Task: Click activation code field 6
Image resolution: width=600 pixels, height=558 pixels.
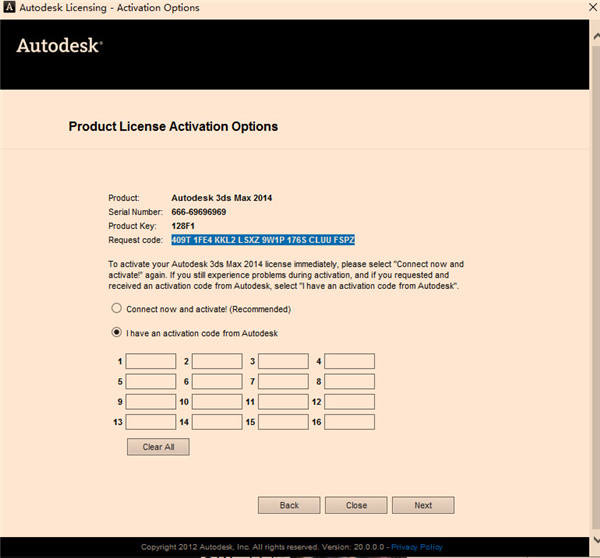Action: click(217, 382)
